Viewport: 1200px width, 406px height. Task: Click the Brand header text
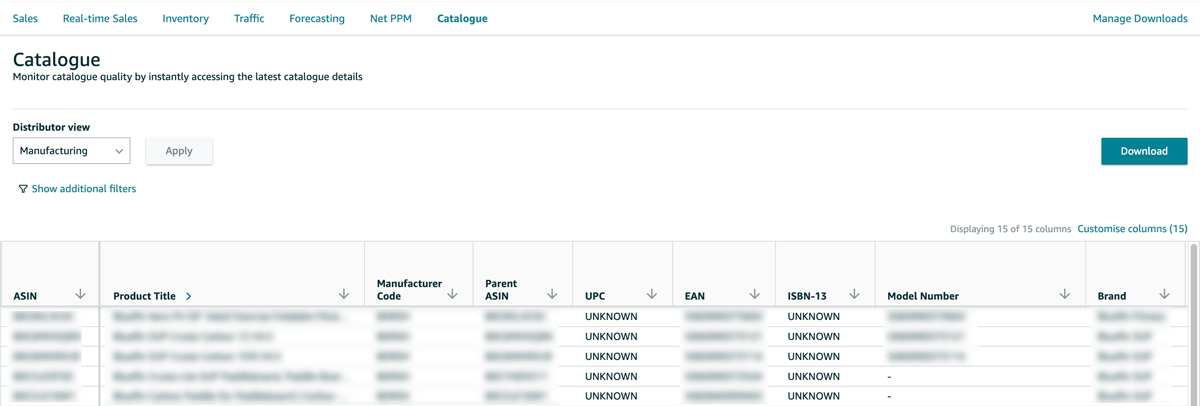coord(1112,296)
